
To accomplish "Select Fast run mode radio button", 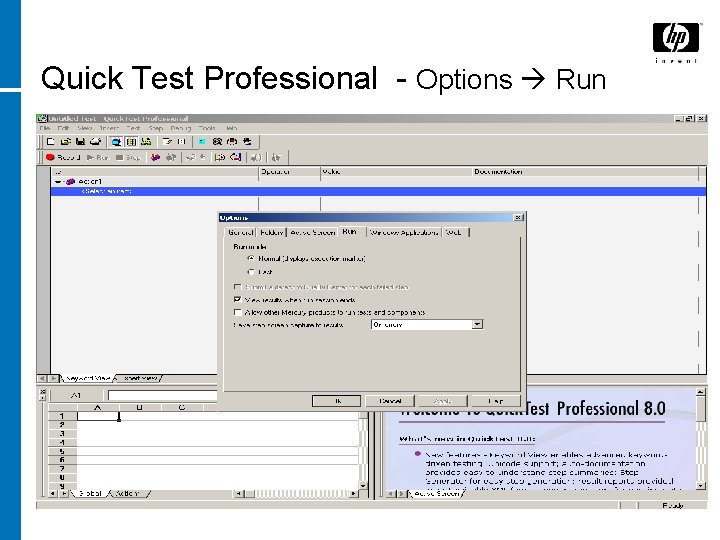I will (x=251, y=272).
